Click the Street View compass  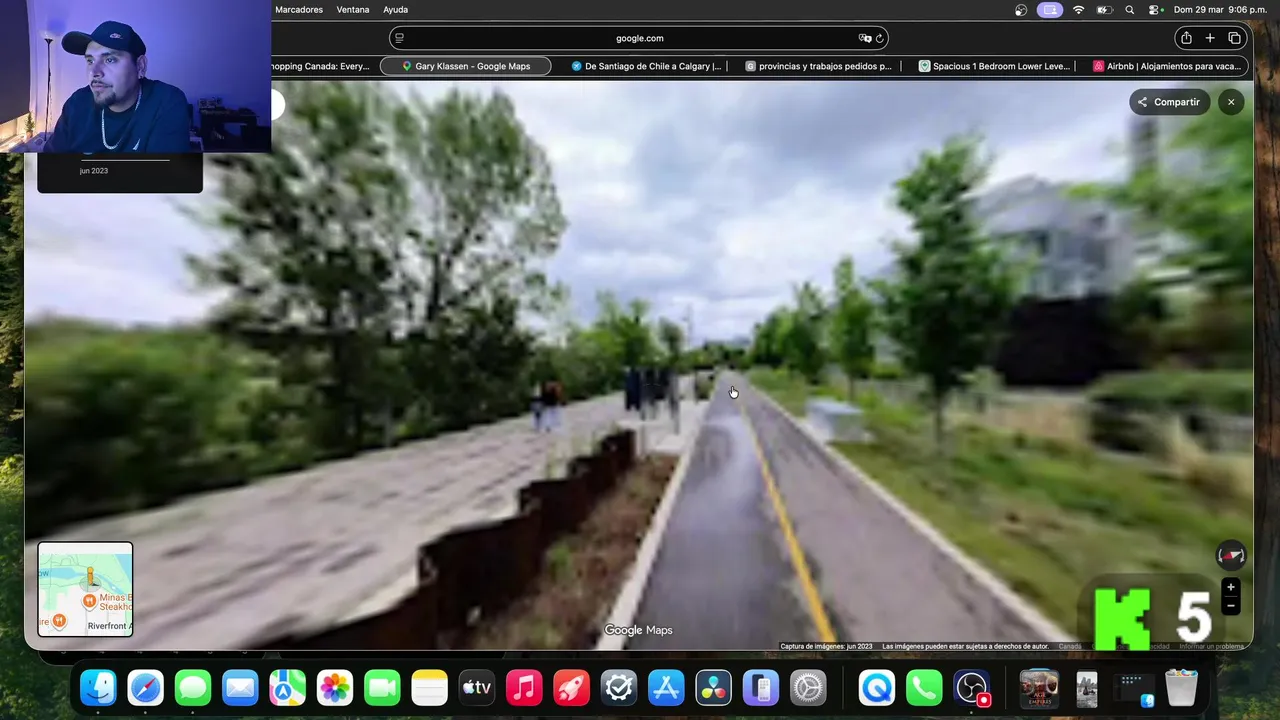[x=1231, y=555]
